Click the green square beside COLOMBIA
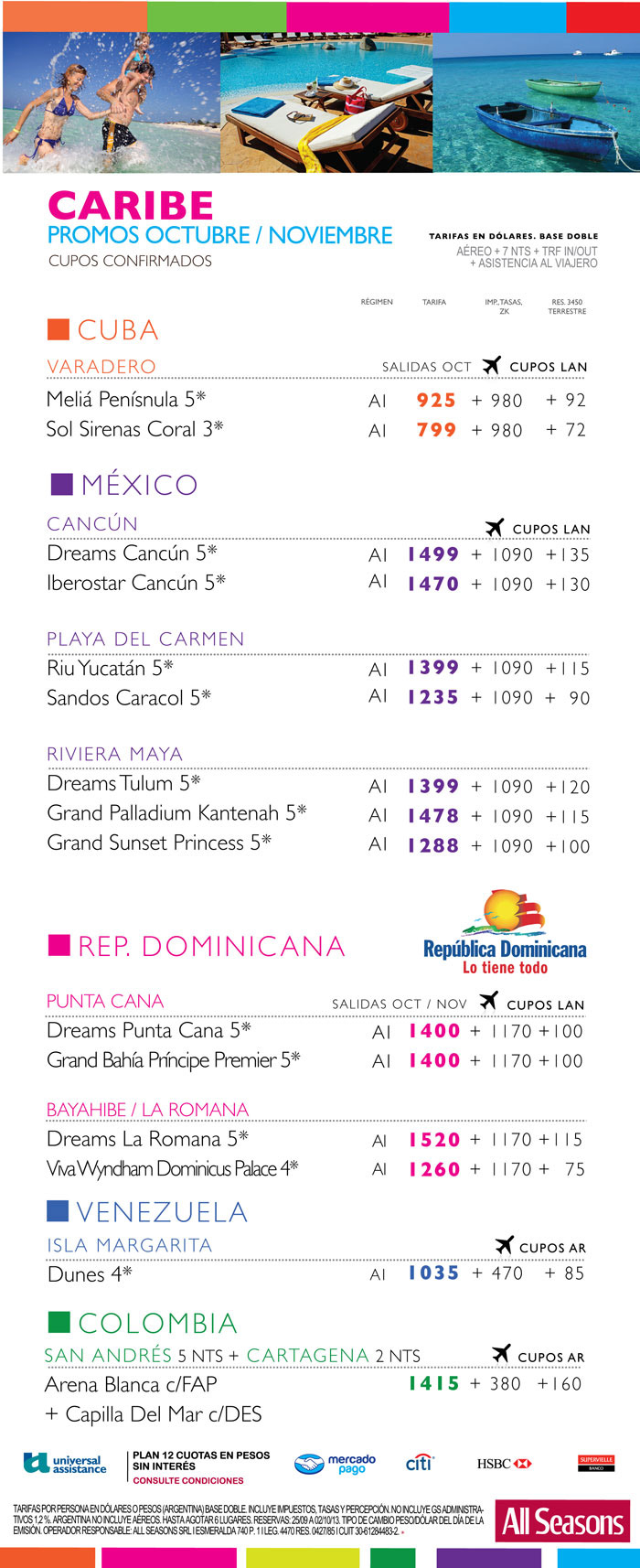The width and height of the screenshot is (640, 1568). (x=59, y=1322)
